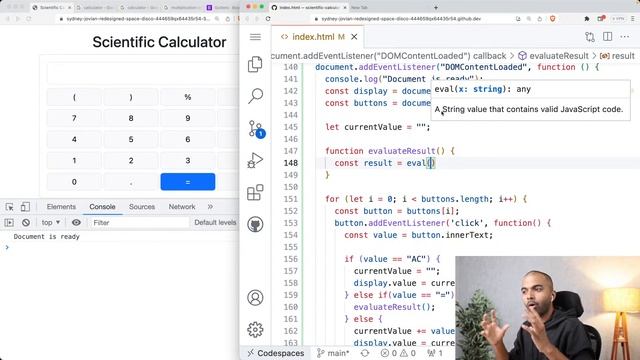Click the calculator 6 button
Image resolution: width=640 pixels, height=360 pixels.
pos(188,140)
